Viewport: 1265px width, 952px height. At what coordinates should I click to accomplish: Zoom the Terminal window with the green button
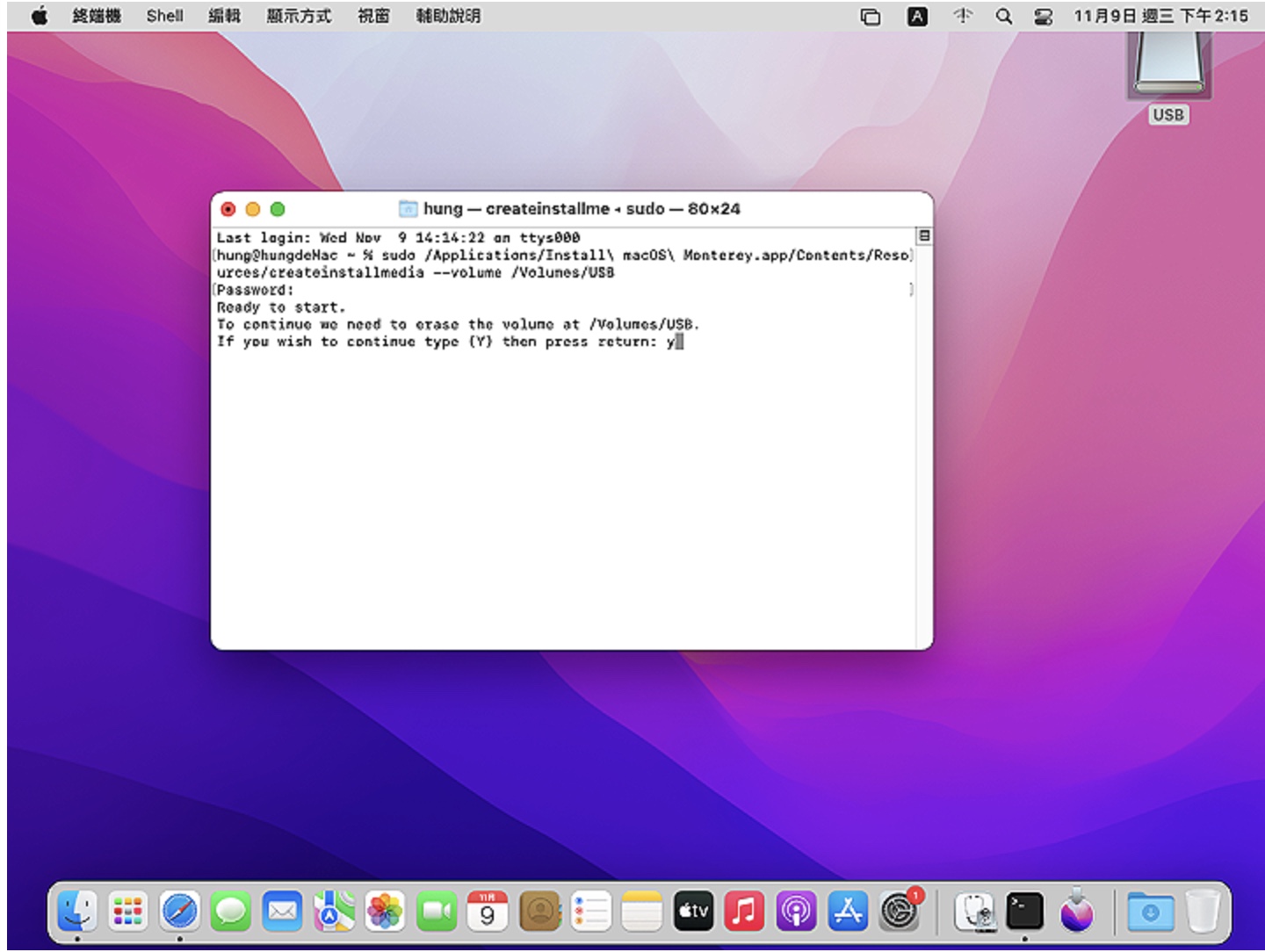tap(278, 209)
